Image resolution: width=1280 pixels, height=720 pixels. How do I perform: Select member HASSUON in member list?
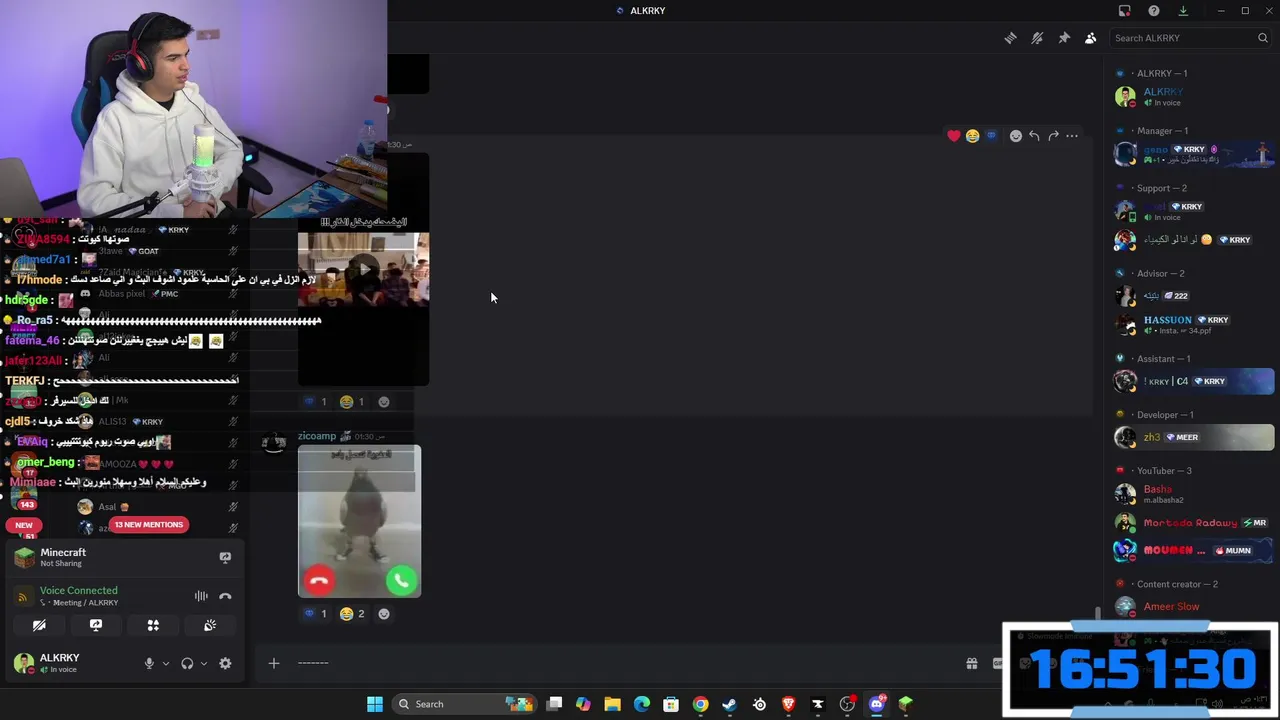[1192, 325]
